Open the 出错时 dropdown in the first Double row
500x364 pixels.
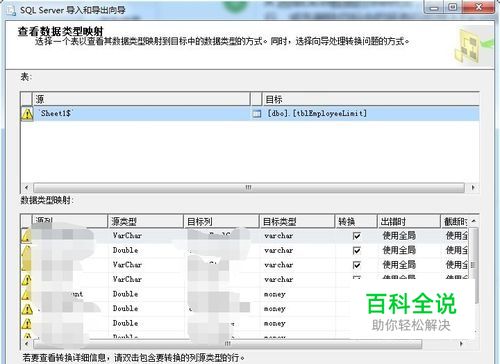[409, 250]
